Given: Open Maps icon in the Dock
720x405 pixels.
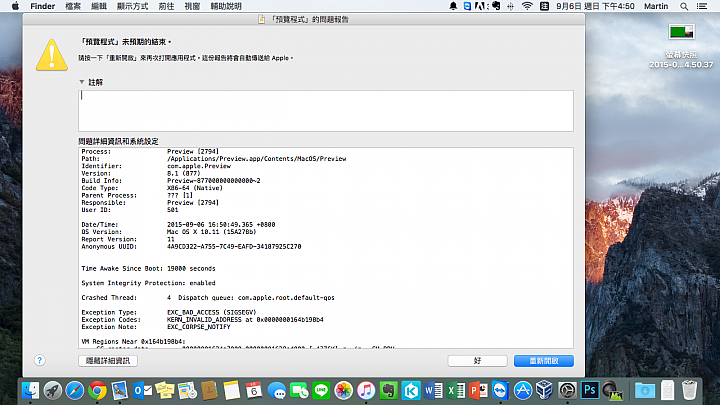Looking at the screenshot, I should (187, 391).
